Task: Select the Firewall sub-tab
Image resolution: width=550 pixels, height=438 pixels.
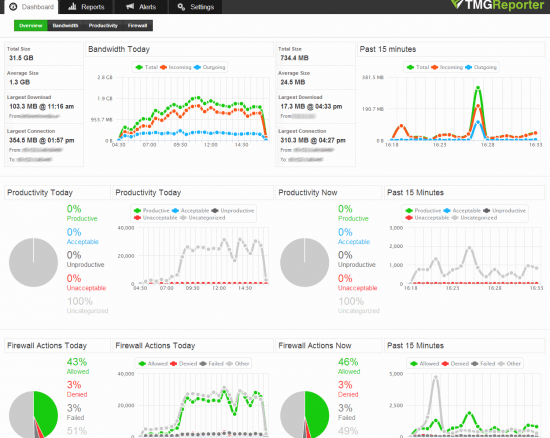Action: tap(138, 26)
